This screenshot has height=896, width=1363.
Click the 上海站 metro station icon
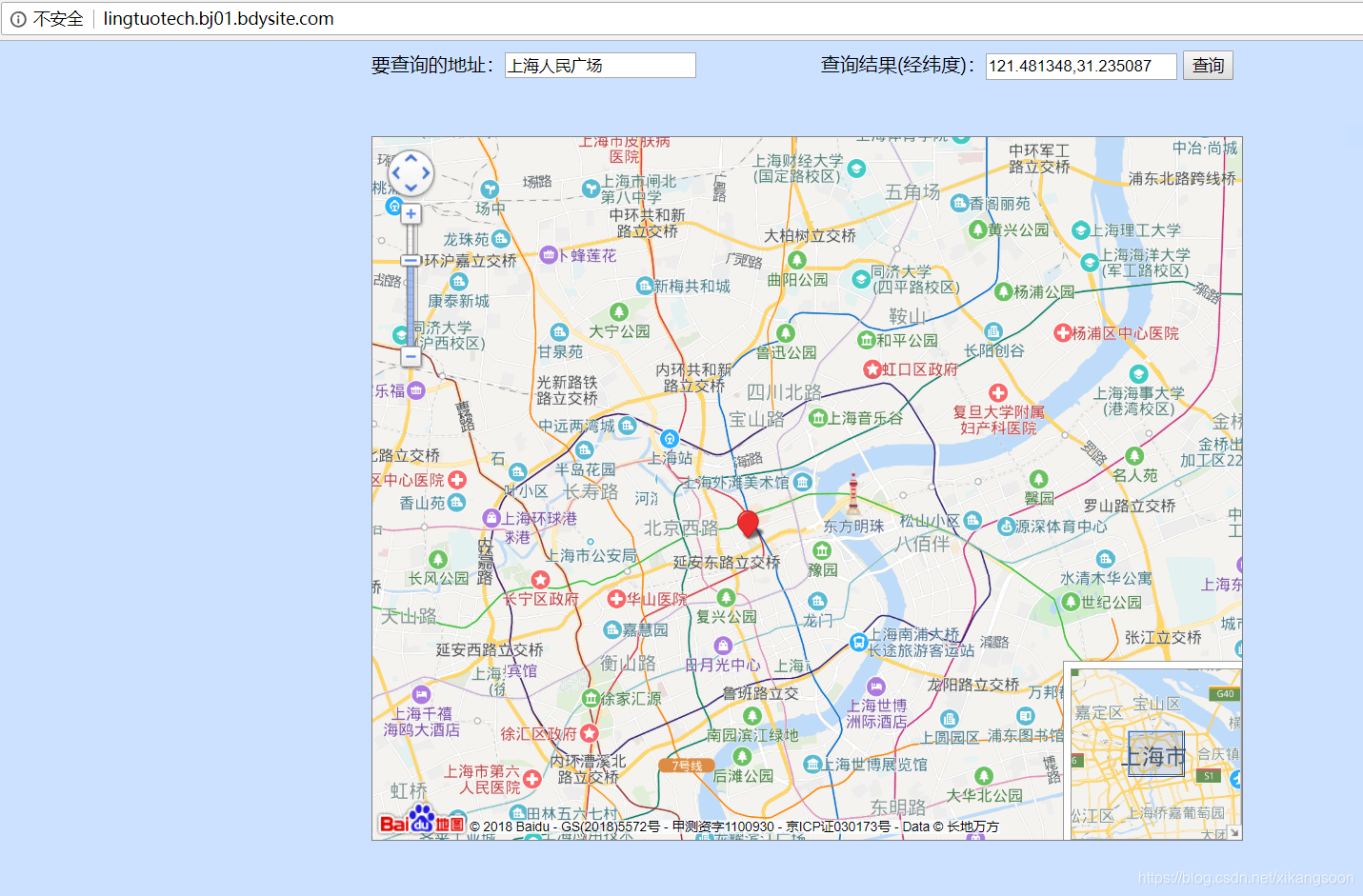tap(670, 439)
